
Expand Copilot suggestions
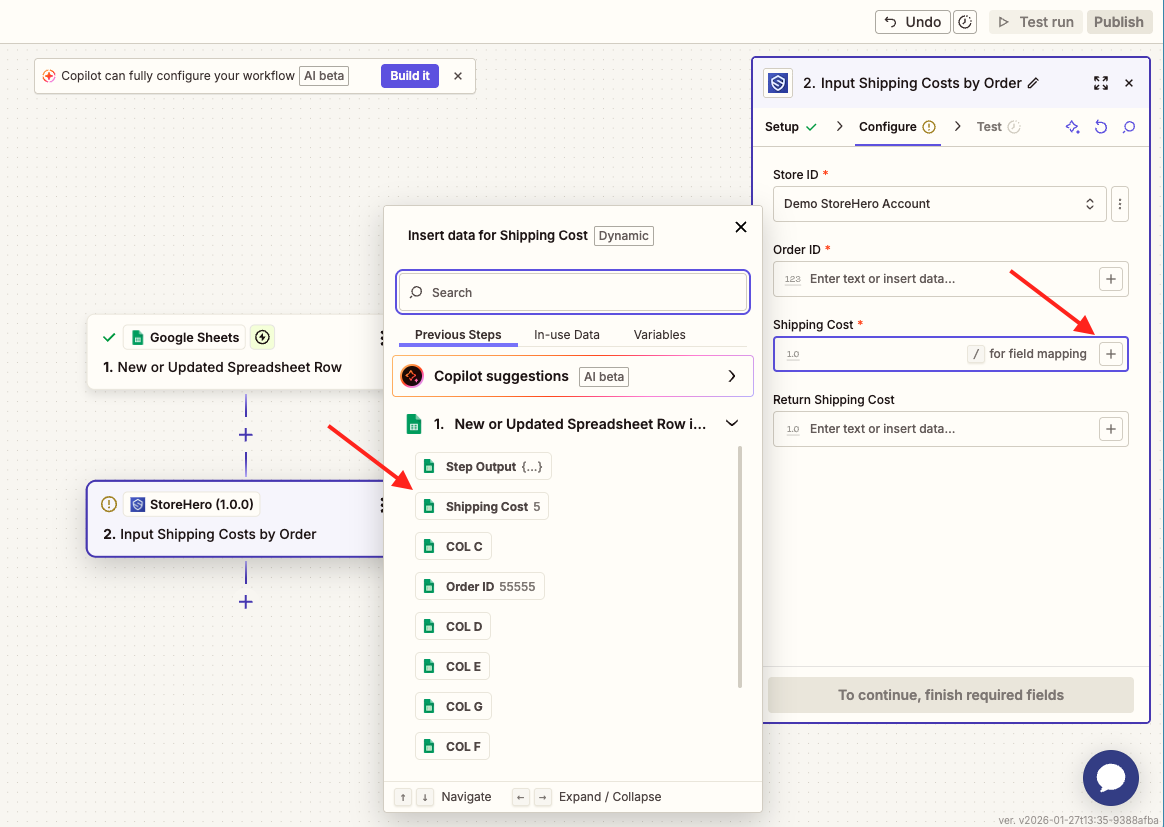pos(732,376)
